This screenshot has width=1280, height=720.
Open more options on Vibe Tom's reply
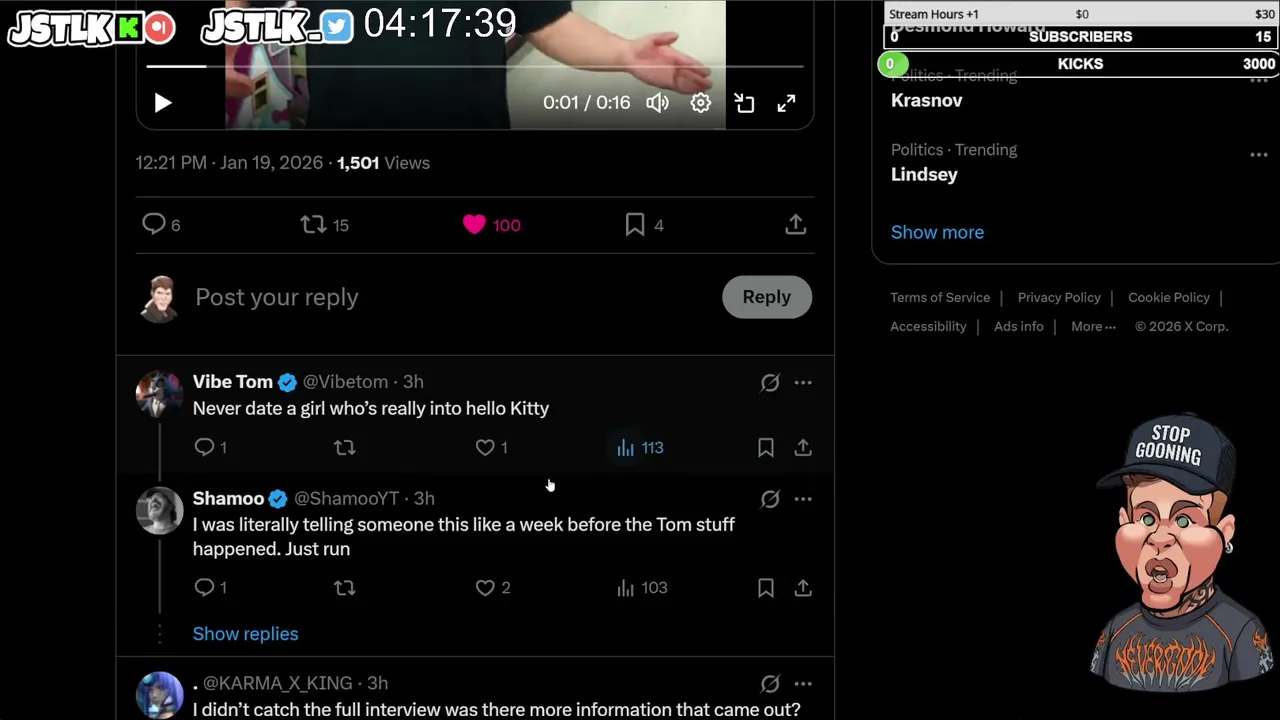click(x=803, y=383)
